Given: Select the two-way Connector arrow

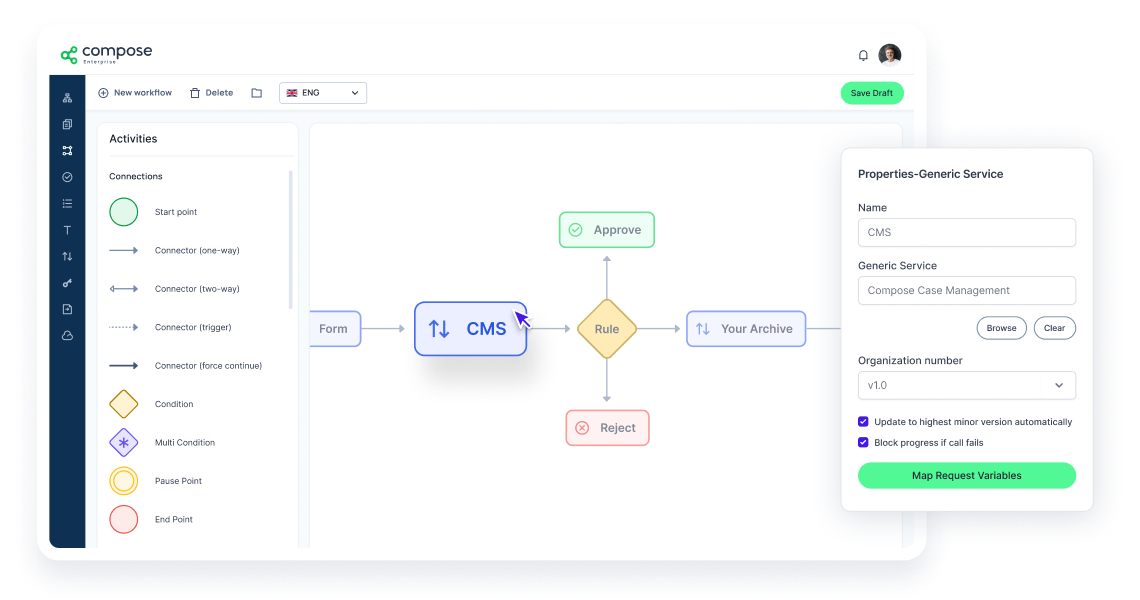Looking at the screenshot, I should (x=124, y=289).
